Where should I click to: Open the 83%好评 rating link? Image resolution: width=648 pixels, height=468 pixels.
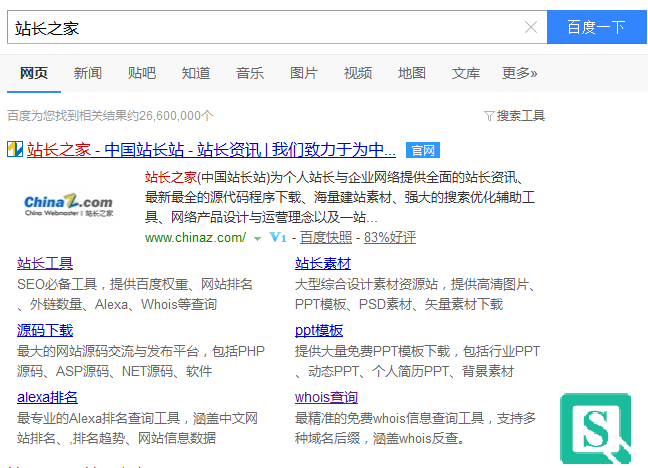(x=390, y=238)
